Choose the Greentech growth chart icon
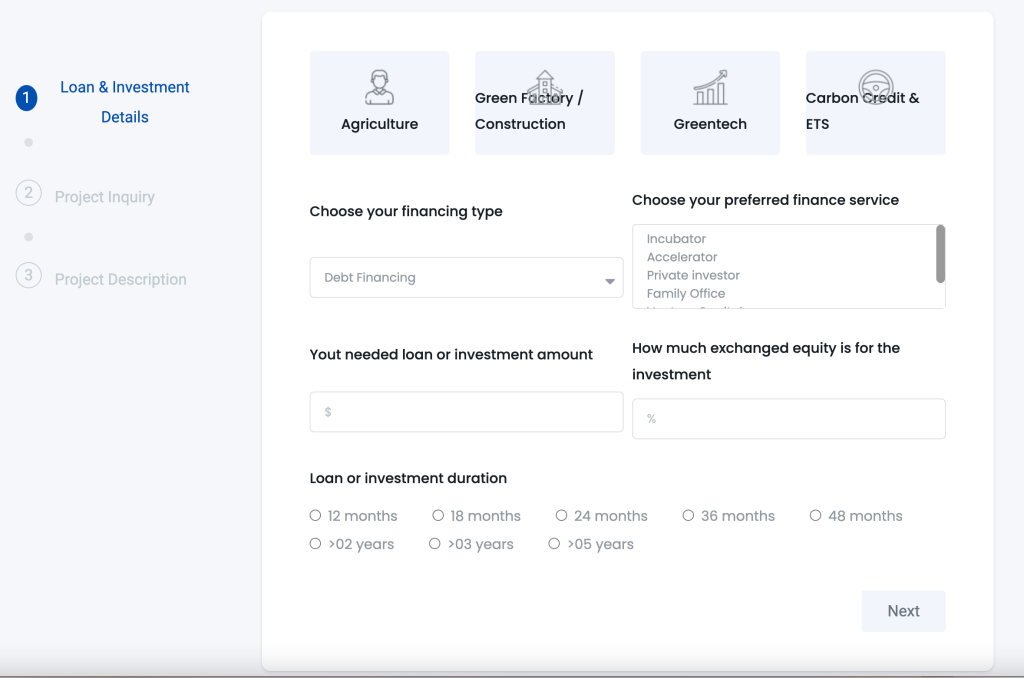1024x678 pixels. coord(710,87)
